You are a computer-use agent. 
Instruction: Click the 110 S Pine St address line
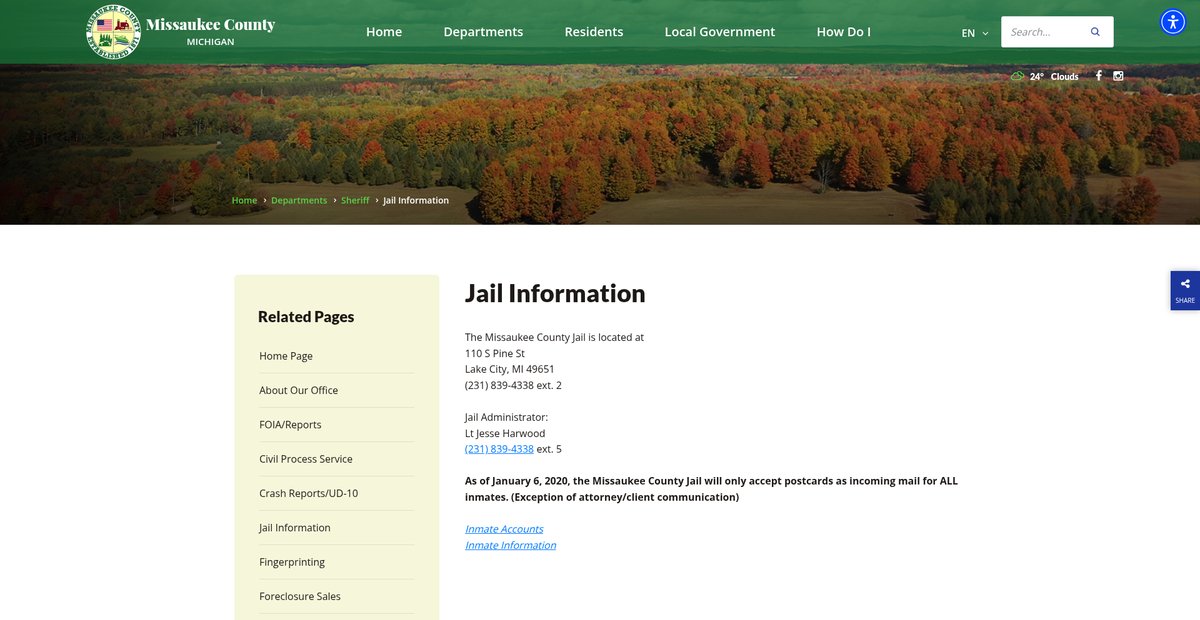[x=495, y=353]
